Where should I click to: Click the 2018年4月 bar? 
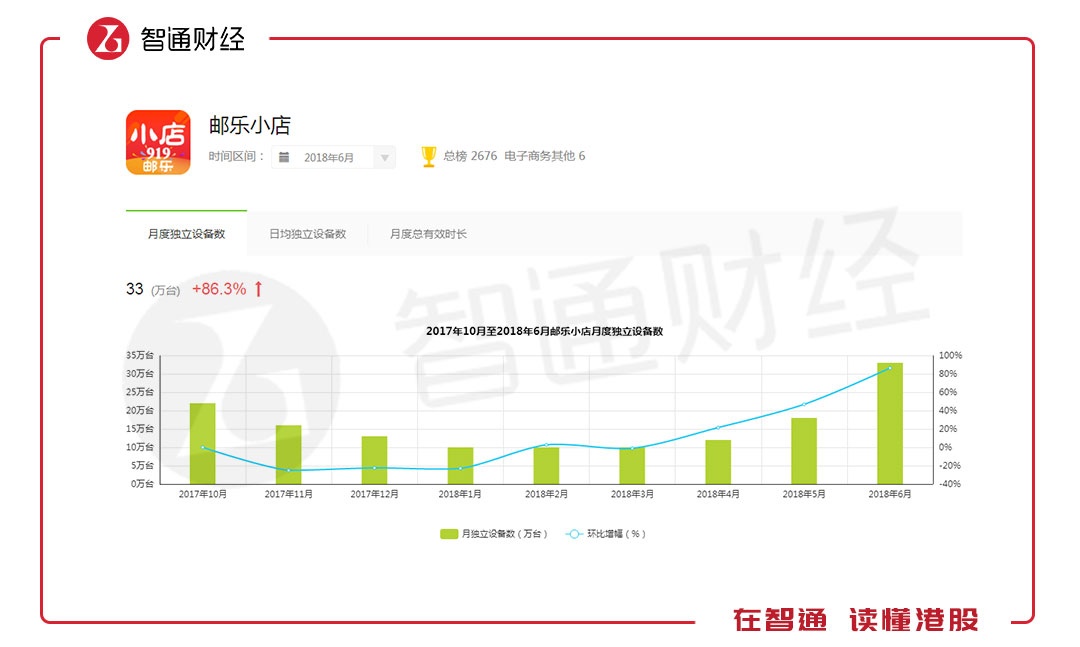pyautogui.click(x=718, y=462)
